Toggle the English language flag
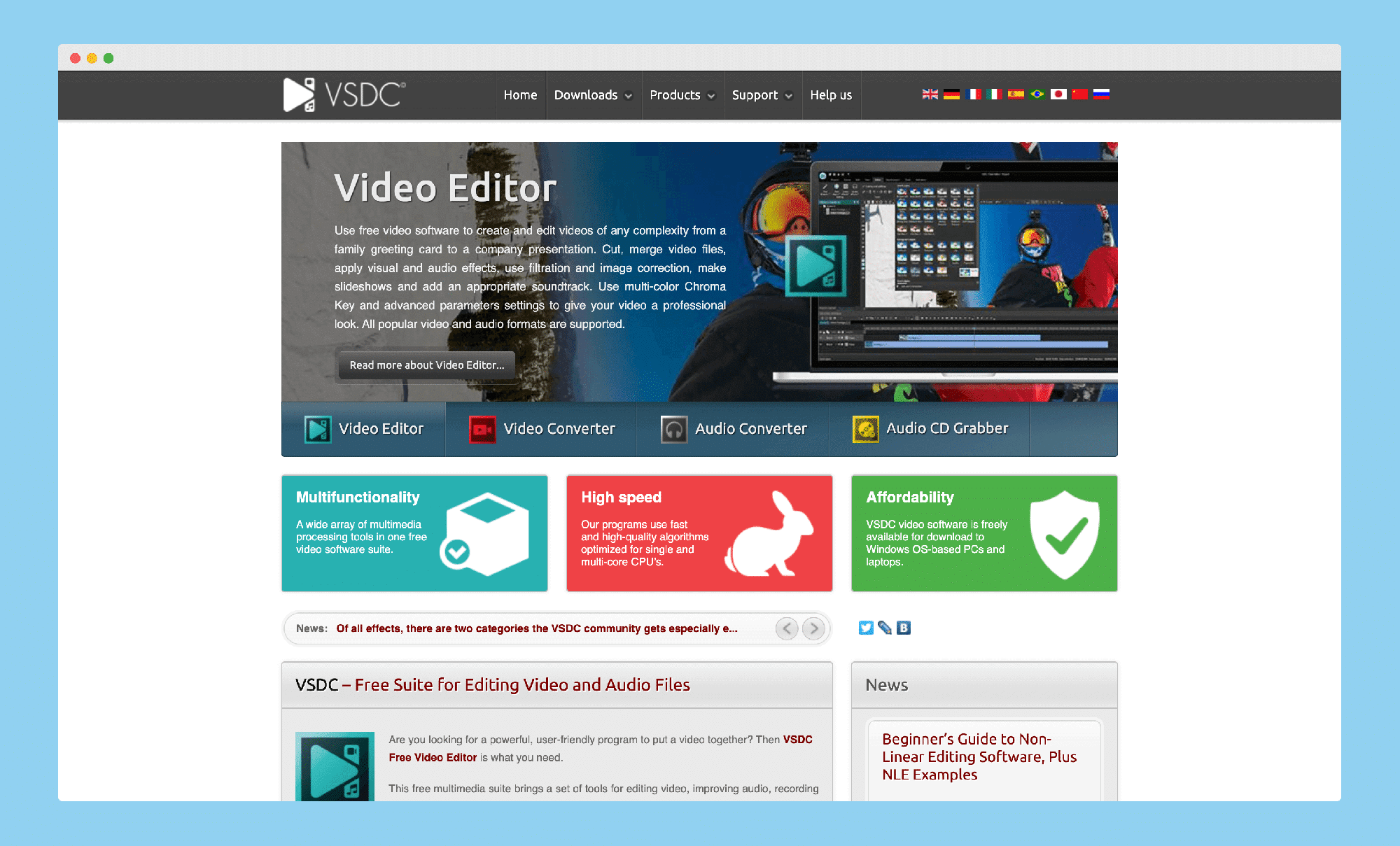The image size is (1400, 846). click(928, 94)
